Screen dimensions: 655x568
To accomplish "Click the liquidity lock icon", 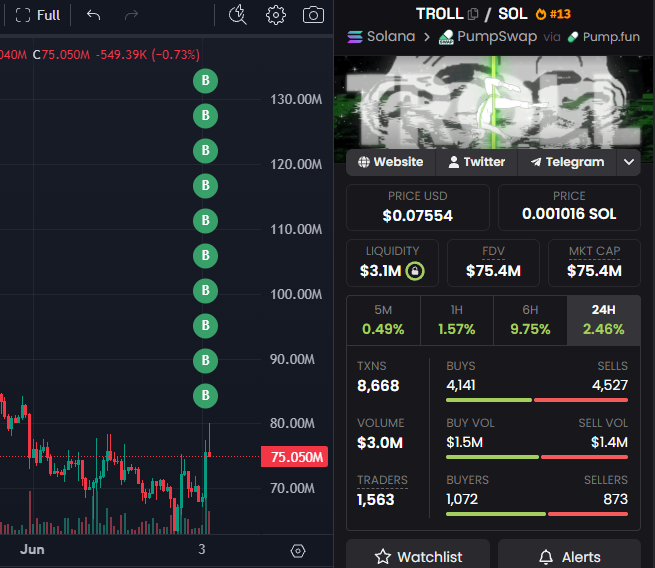I will 415,271.
